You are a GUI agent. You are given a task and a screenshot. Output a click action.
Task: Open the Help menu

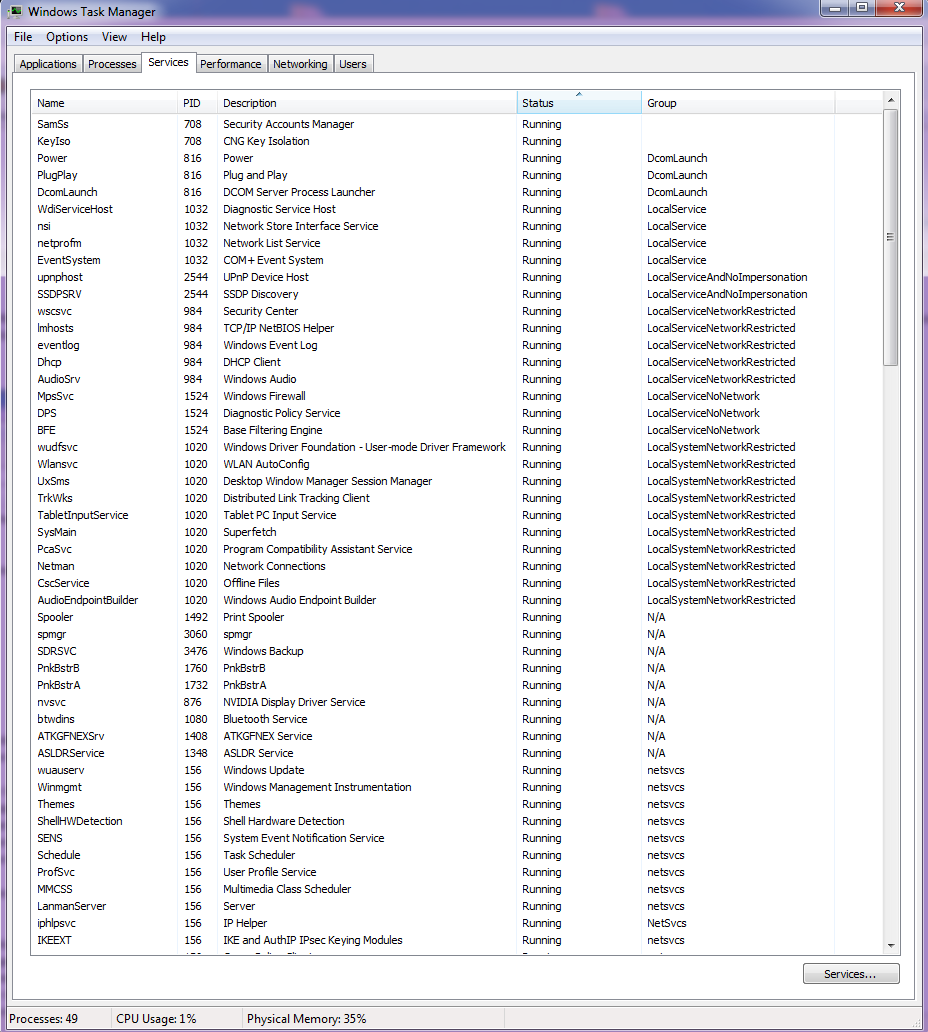pos(153,37)
